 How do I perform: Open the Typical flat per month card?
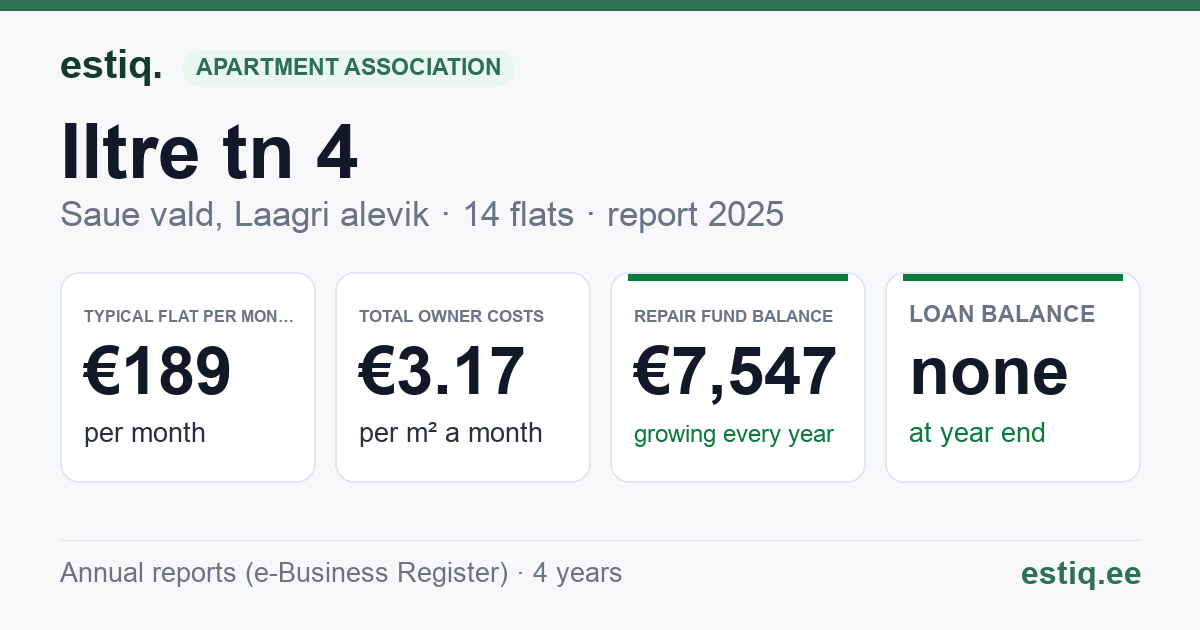click(x=188, y=377)
